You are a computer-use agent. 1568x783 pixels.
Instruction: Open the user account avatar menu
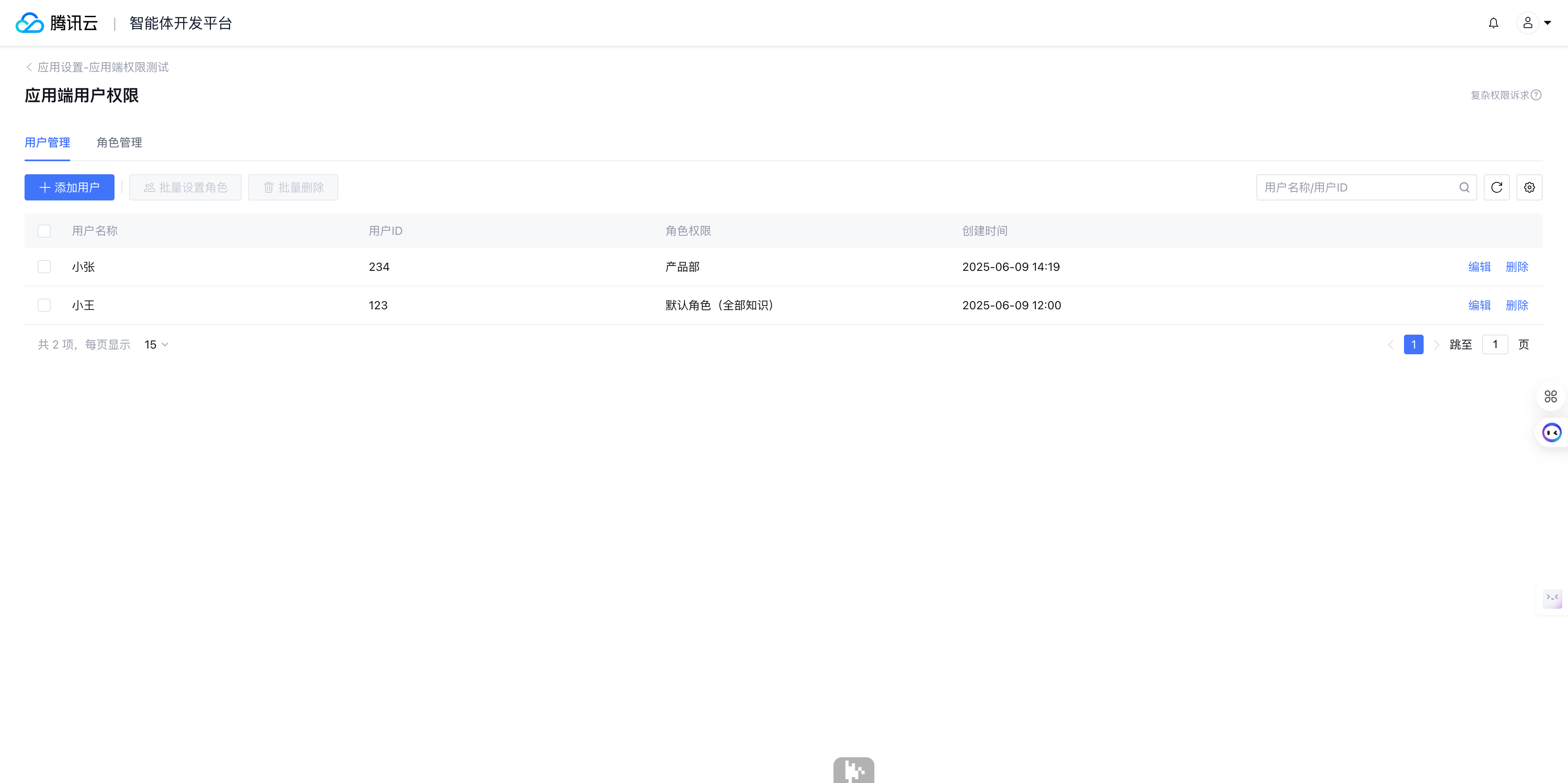click(x=1527, y=23)
